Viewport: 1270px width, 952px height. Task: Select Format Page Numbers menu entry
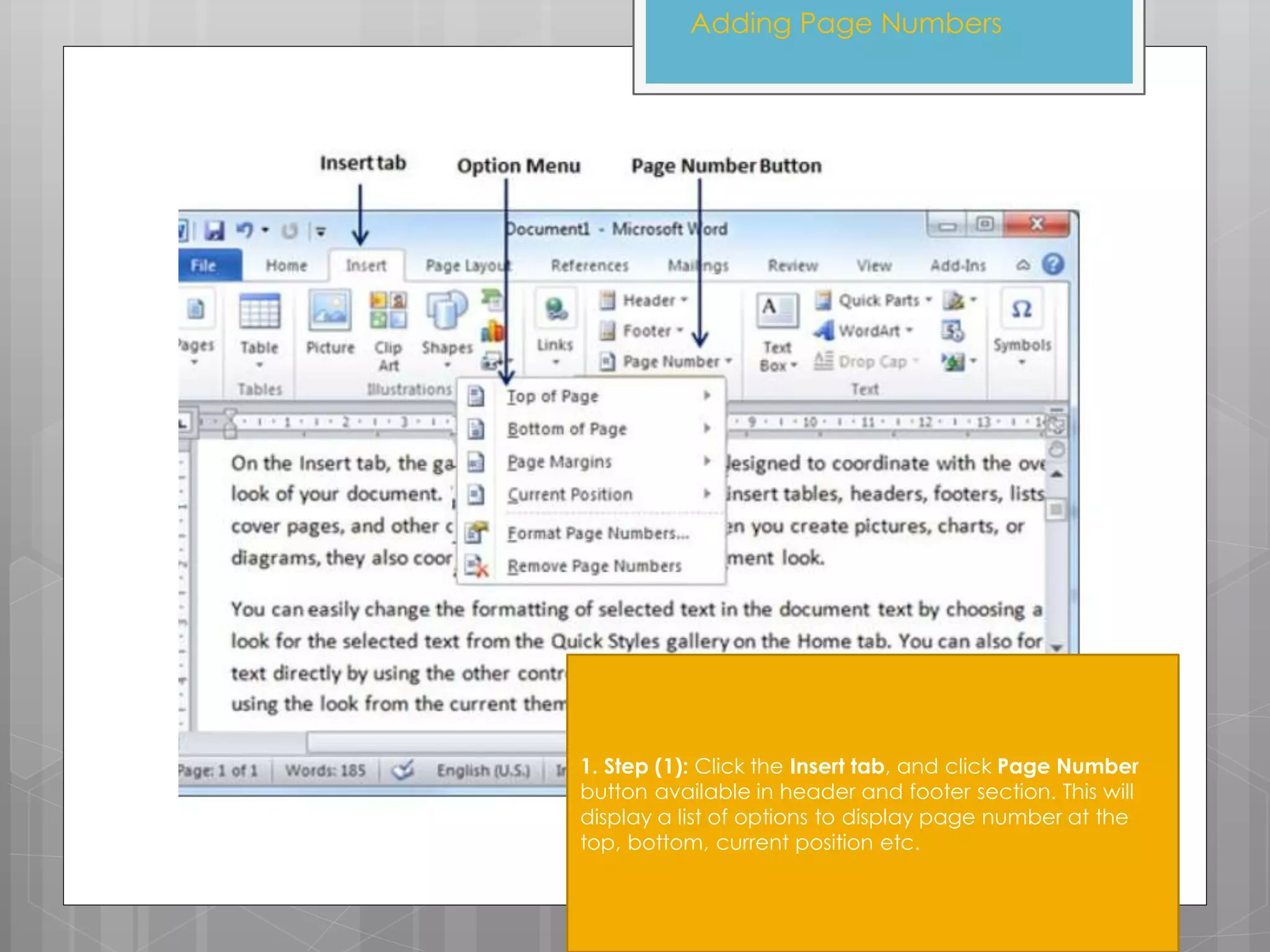tap(597, 533)
